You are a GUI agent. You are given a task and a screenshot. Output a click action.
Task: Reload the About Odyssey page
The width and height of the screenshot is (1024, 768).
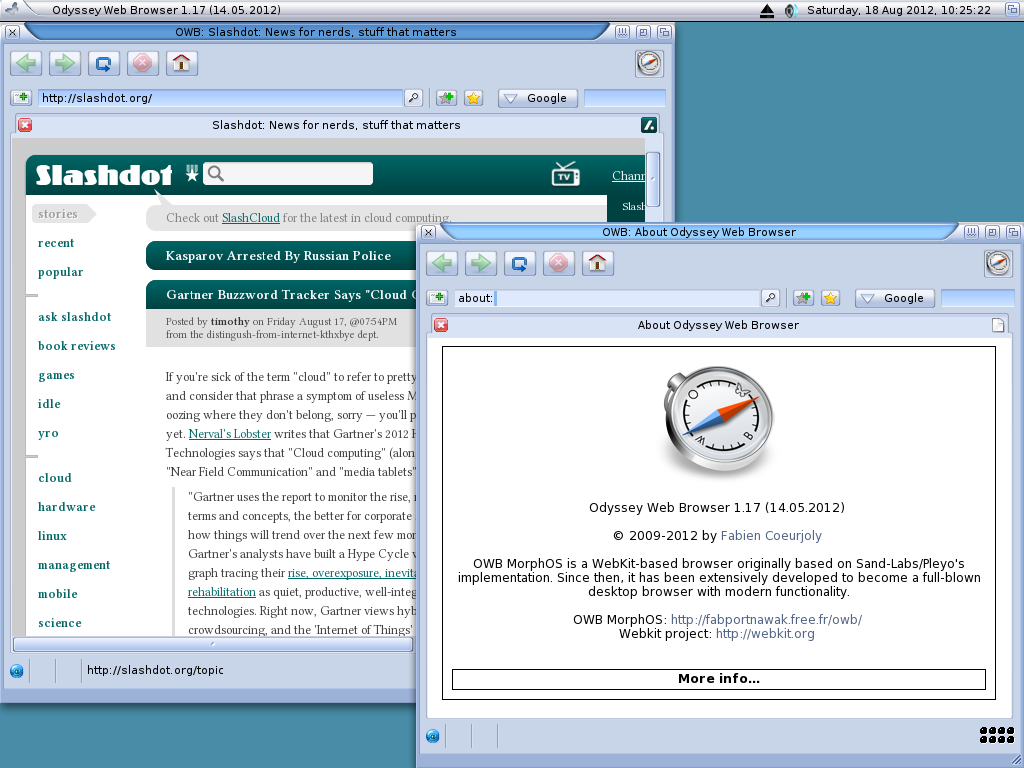[520, 263]
